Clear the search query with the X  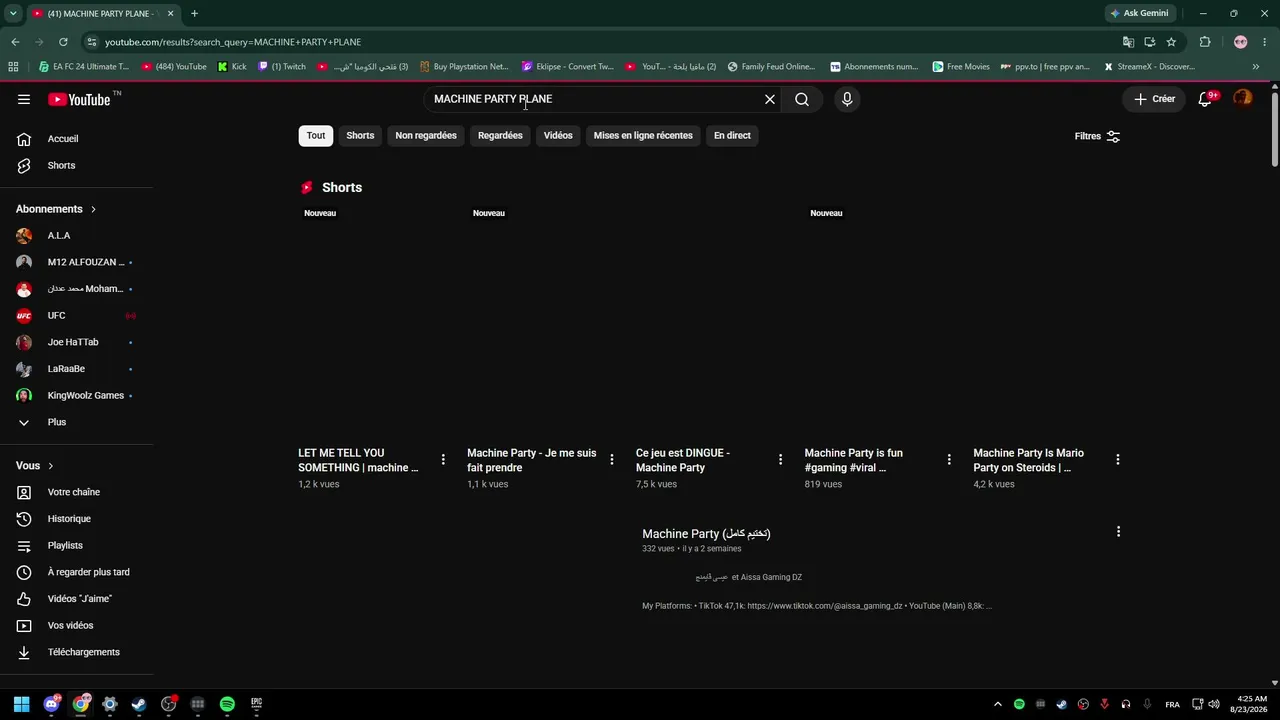[770, 99]
